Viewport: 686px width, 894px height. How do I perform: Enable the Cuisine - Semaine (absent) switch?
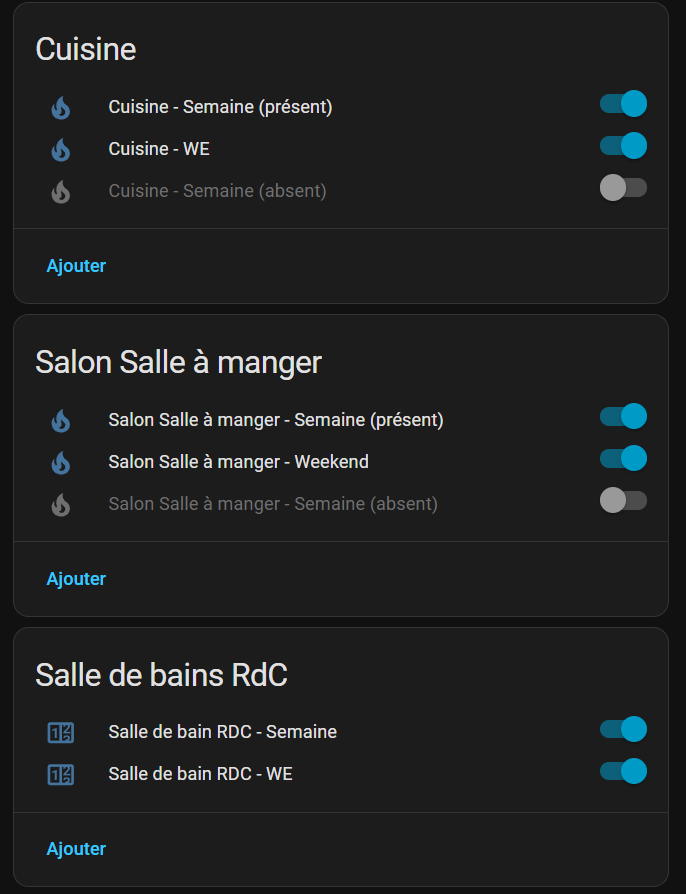click(x=623, y=187)
